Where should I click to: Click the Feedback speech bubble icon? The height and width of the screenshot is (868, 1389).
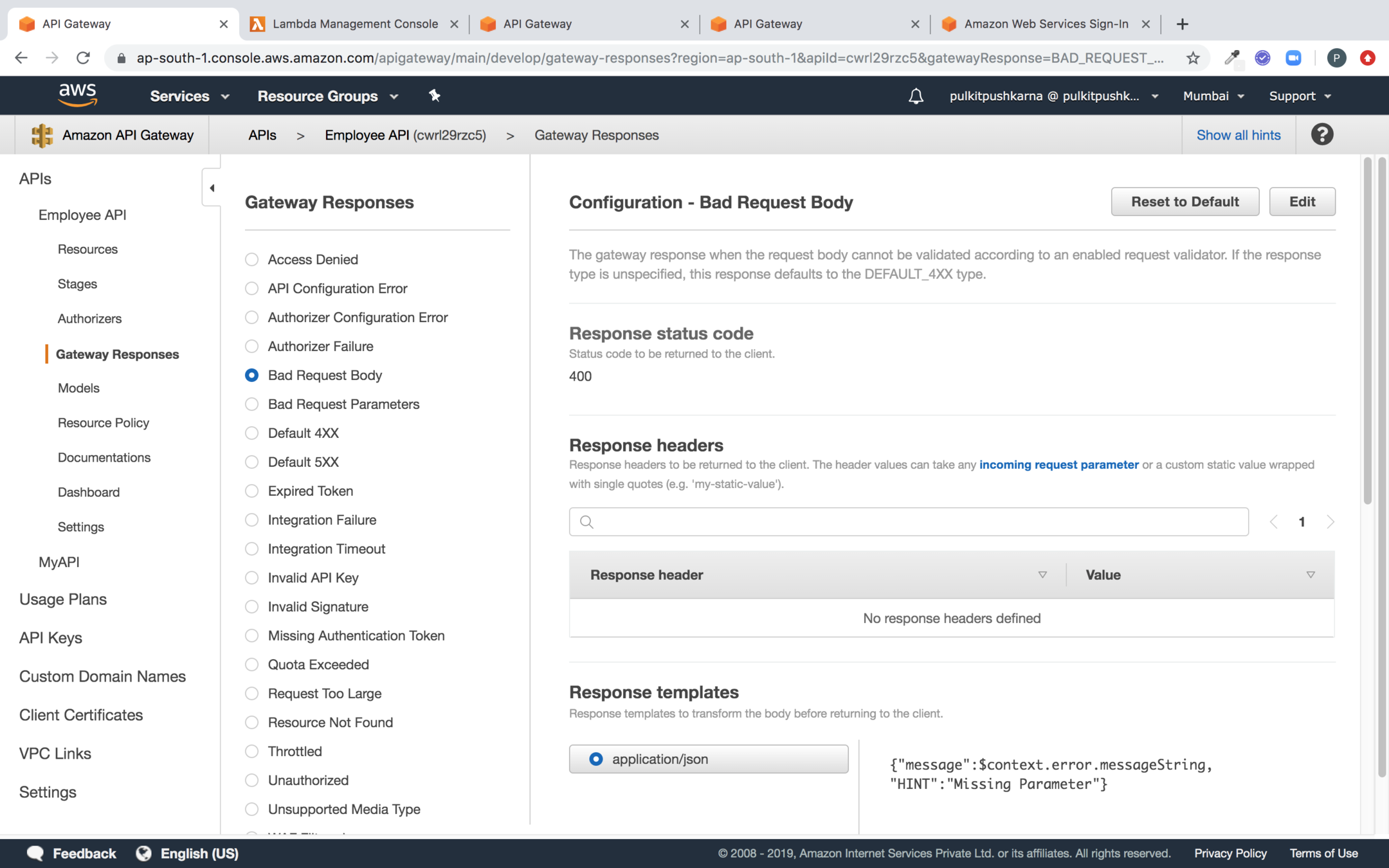tap(35, 853)
